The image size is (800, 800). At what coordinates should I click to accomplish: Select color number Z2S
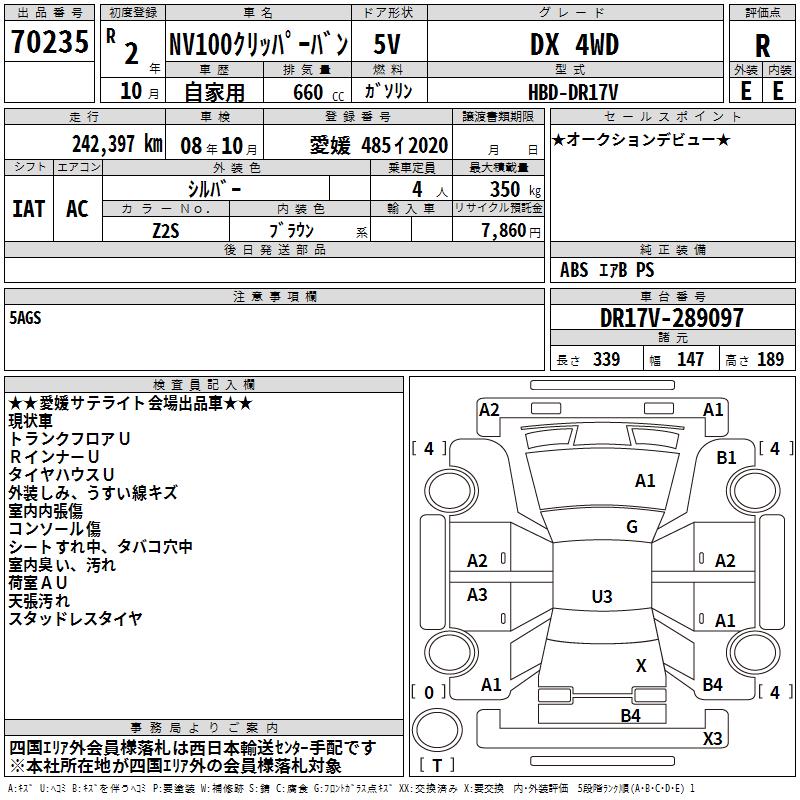(x=167, y=229)
